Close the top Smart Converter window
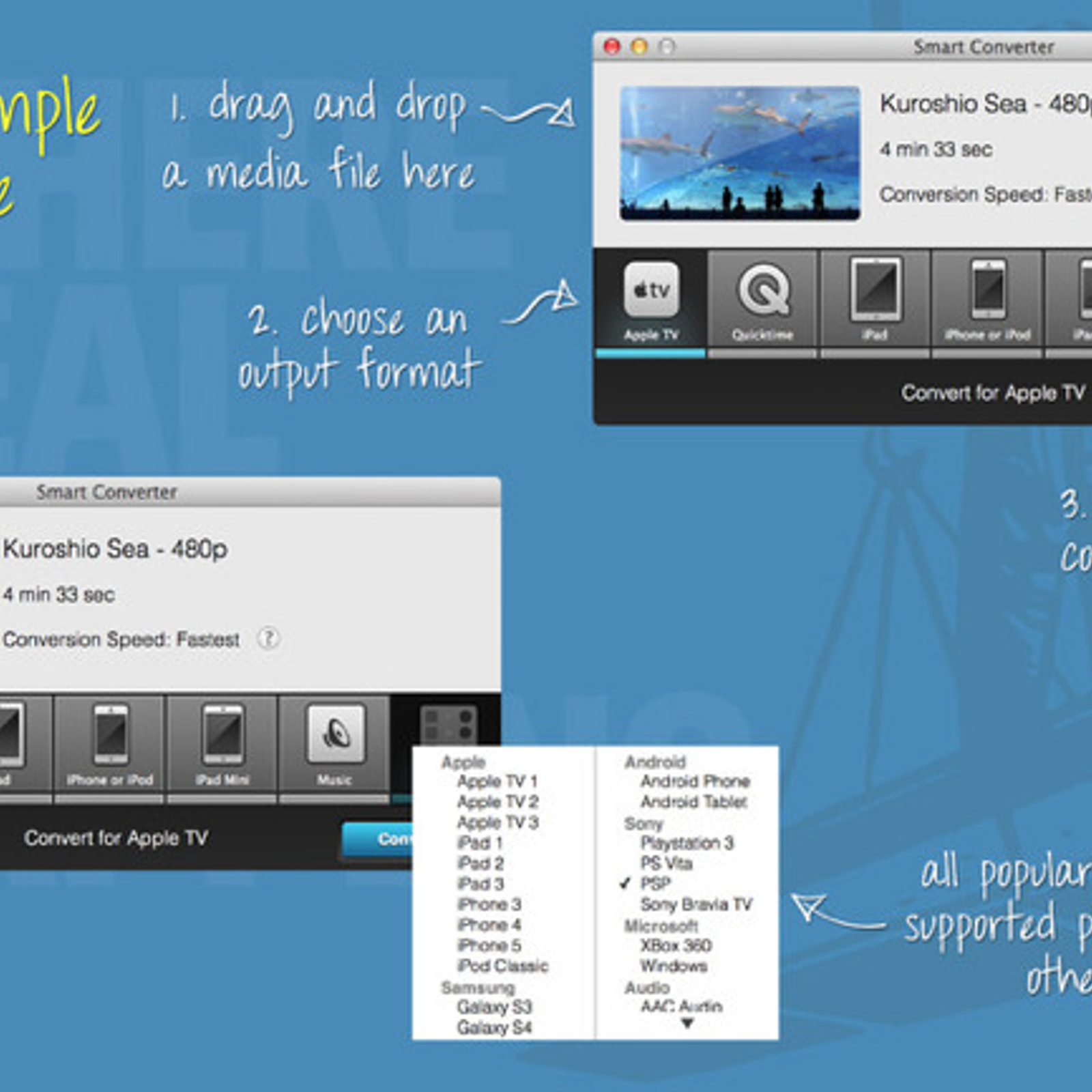 pyautogui.click(x=612, y=46)
